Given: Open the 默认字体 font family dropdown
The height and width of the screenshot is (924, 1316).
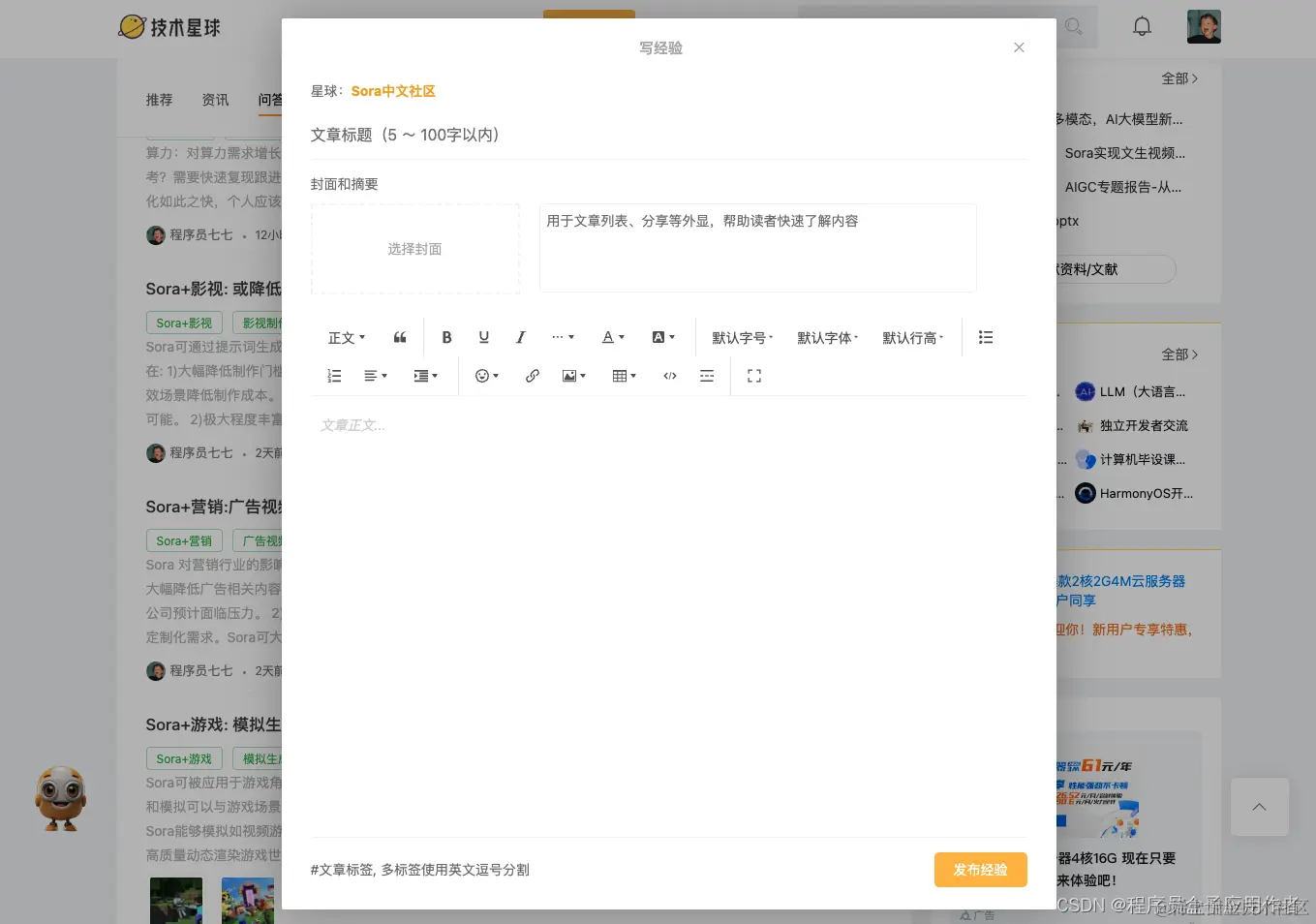Looking at the screenshot, I should (827, 337).
